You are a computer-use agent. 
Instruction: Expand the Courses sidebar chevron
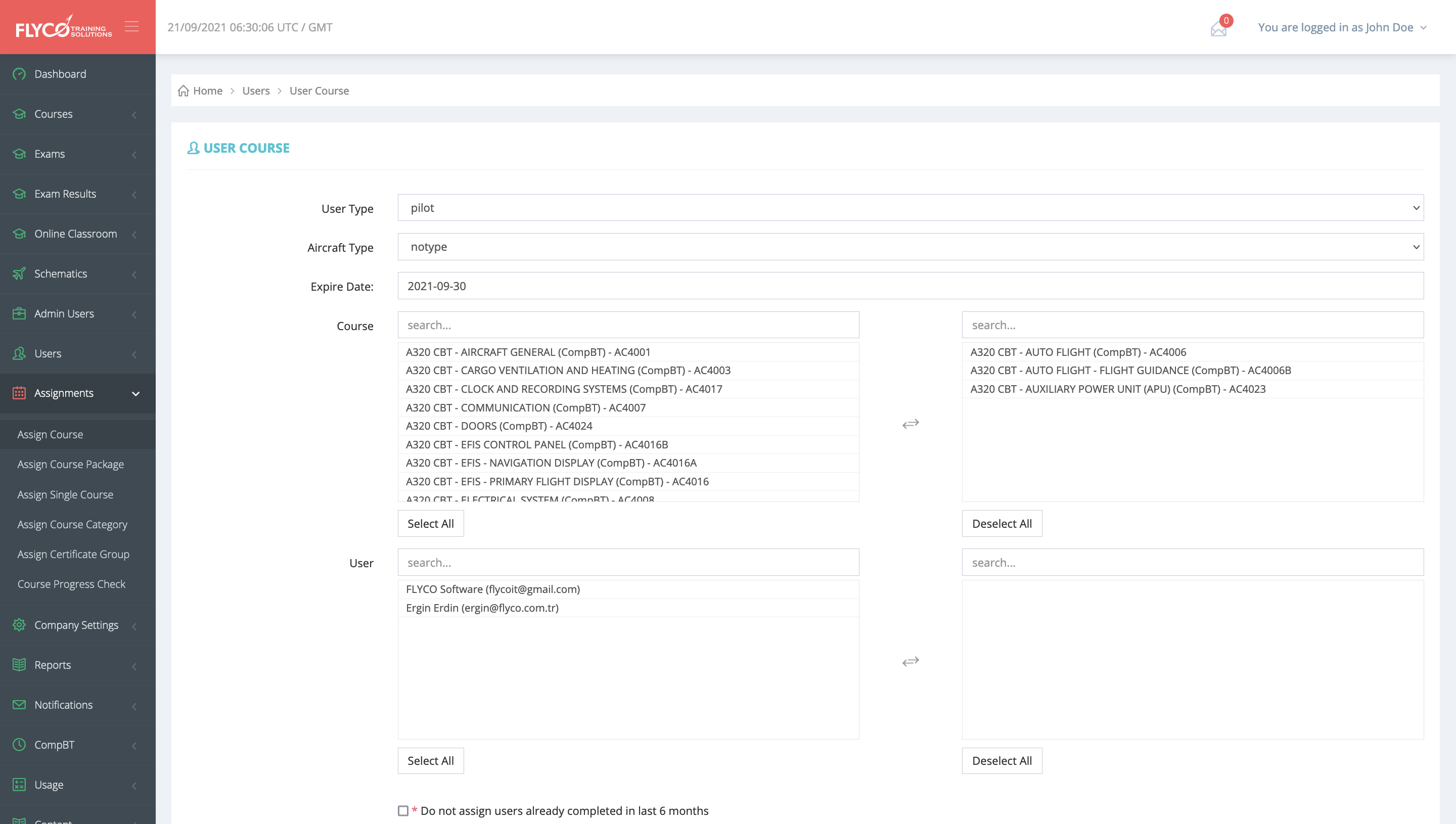coord(134,115)
